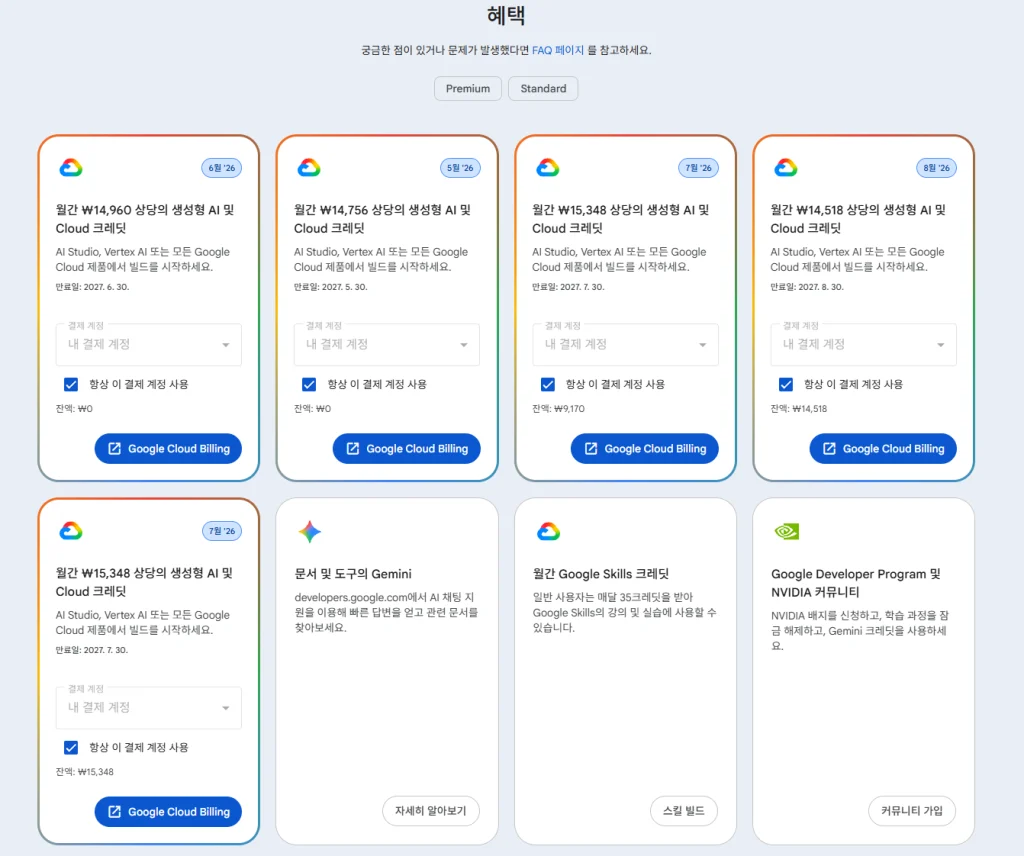Select the Standard tab
Screen dimensions: 1024x856
(x=543, y=89)
